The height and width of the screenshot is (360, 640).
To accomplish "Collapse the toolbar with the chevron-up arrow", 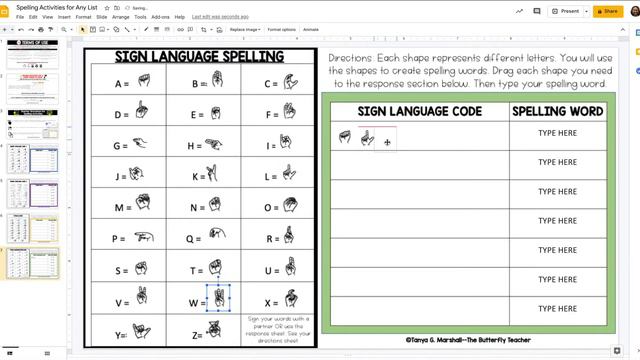I will (622, 30).
